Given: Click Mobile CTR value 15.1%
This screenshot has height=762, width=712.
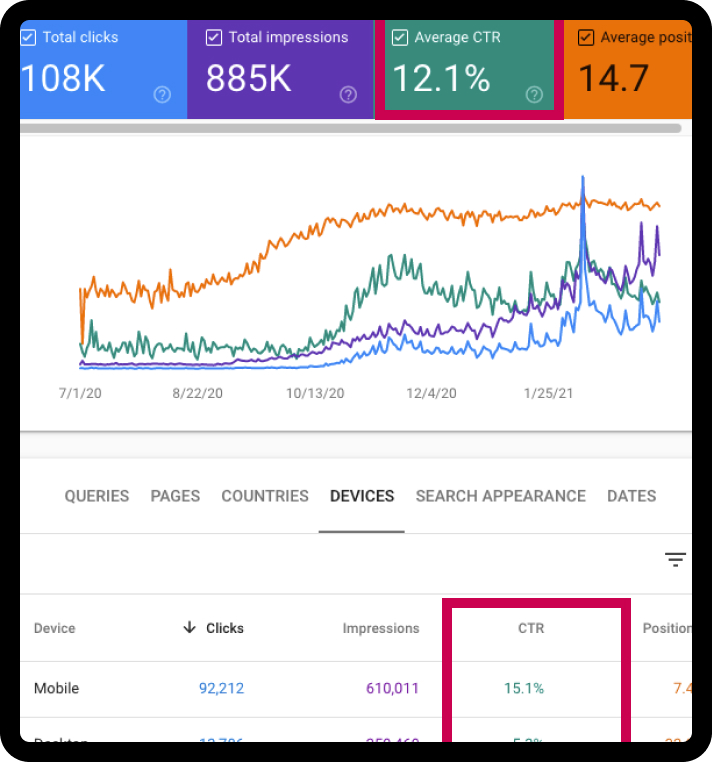Looking at the screenshot, I should (x=524, y=688).
